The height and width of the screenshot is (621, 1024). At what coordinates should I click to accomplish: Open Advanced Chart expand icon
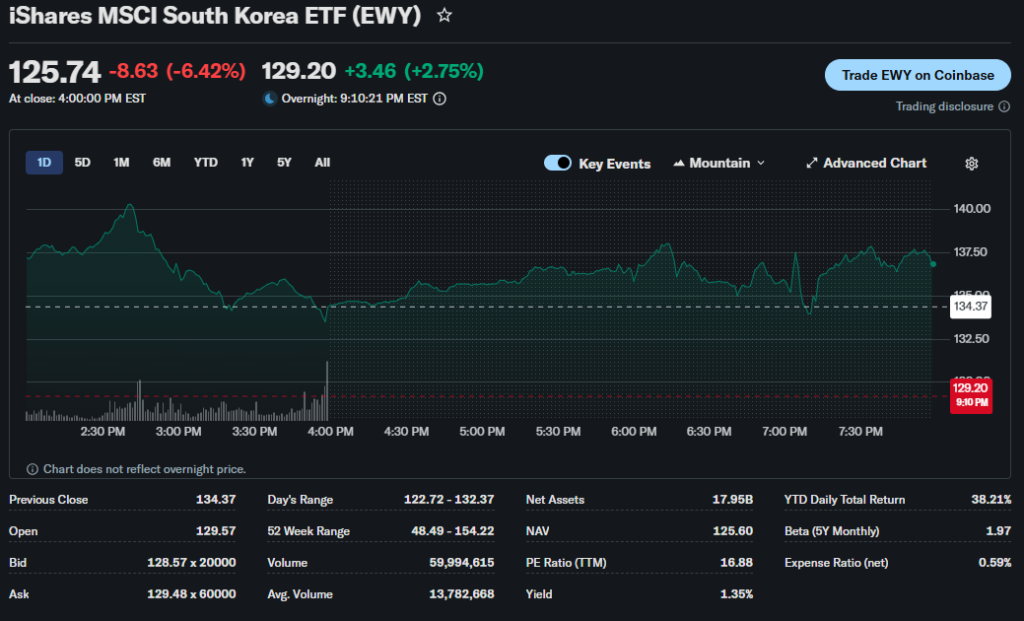(812, 163)
